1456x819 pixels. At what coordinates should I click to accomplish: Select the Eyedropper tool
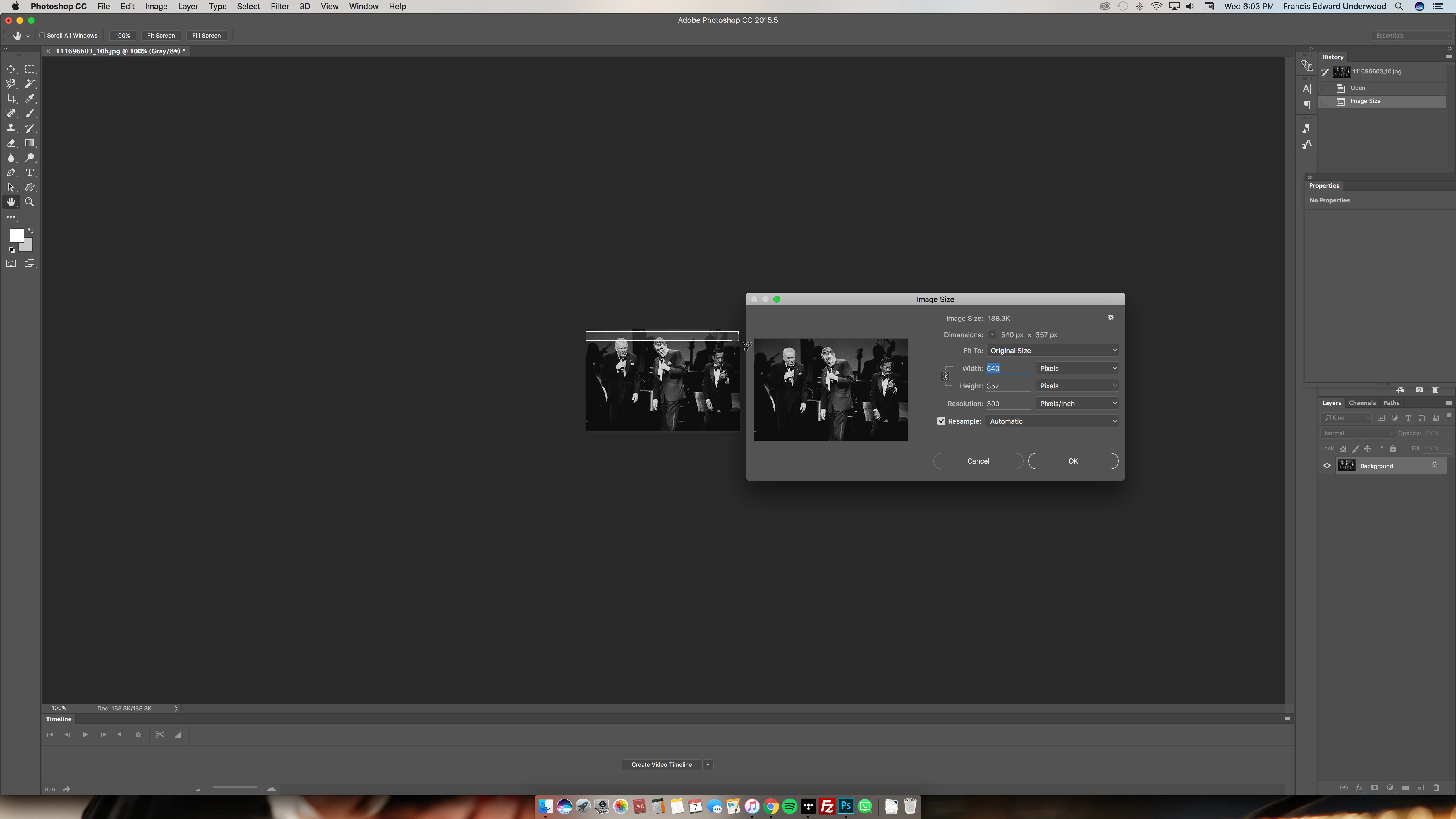tap(30, 98)
